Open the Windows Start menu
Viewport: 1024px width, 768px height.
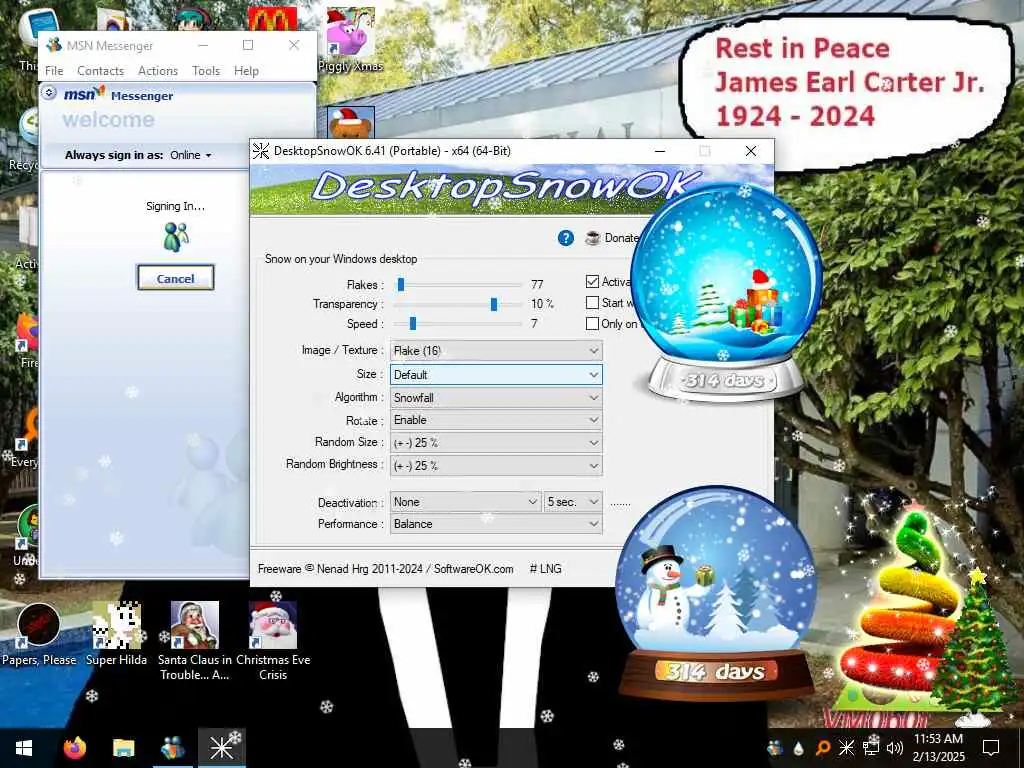(24, 748)
